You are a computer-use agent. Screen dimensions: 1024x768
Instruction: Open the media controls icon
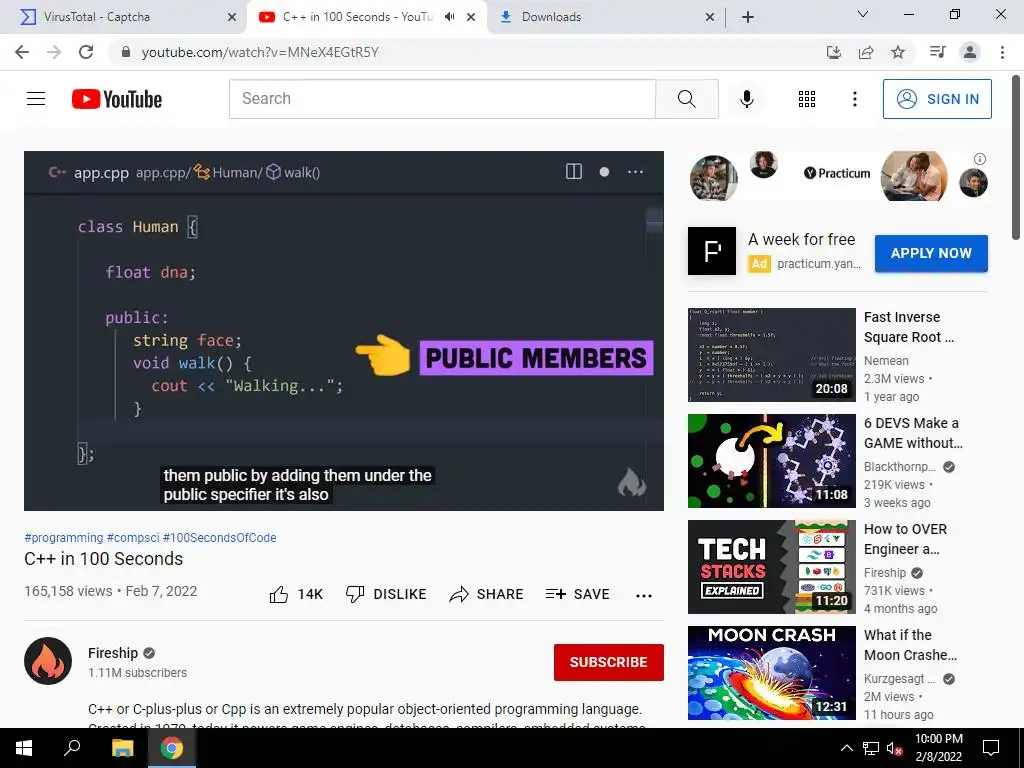937,52
